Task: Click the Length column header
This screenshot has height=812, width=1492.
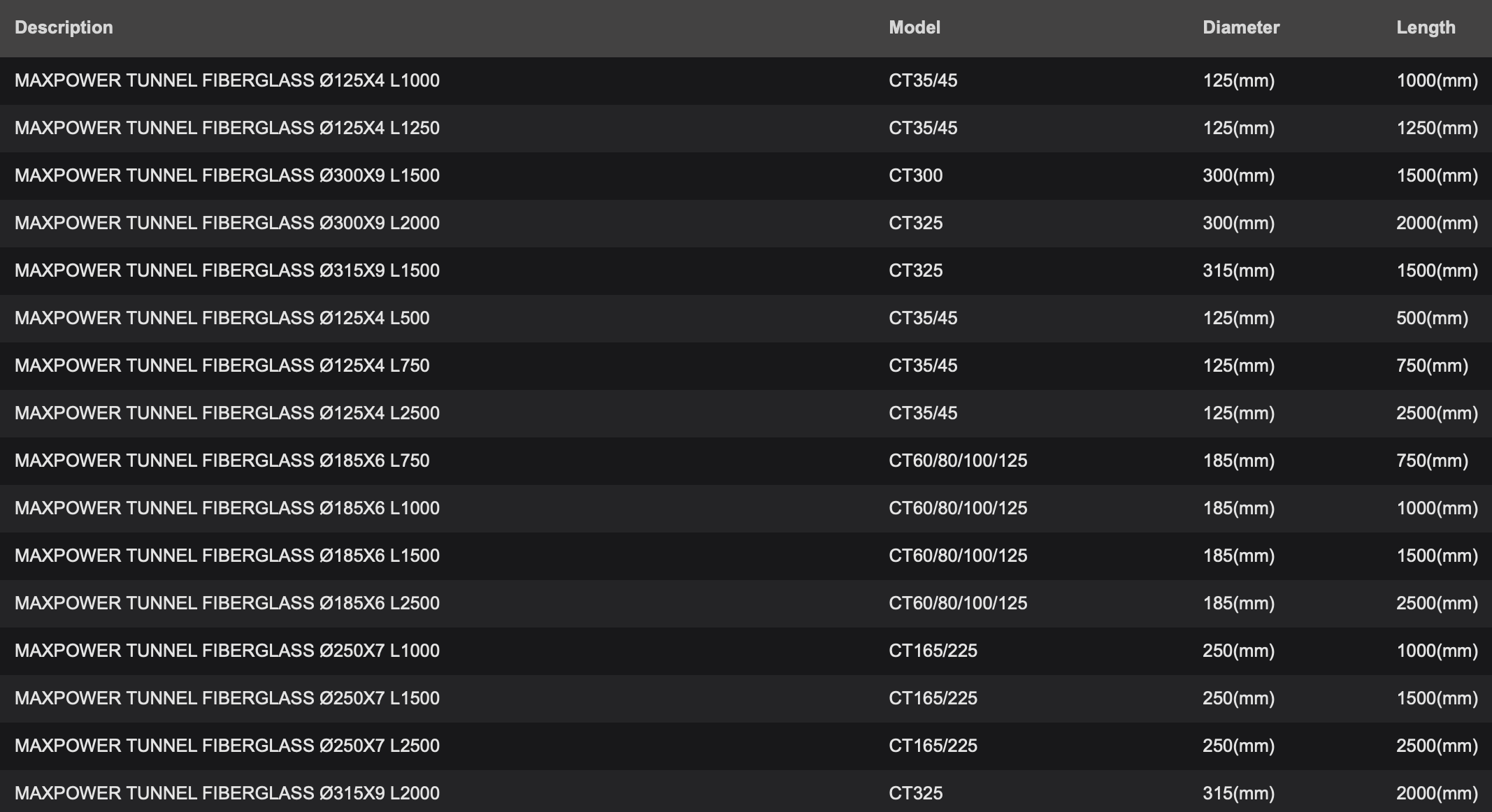Action: click(x=1426, y=27)
